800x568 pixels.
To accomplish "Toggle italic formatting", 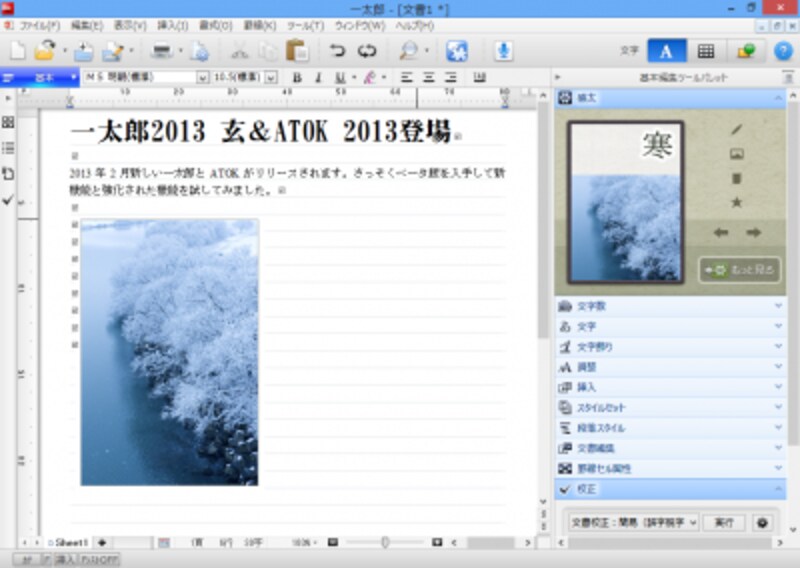I will tap(318, 78).
